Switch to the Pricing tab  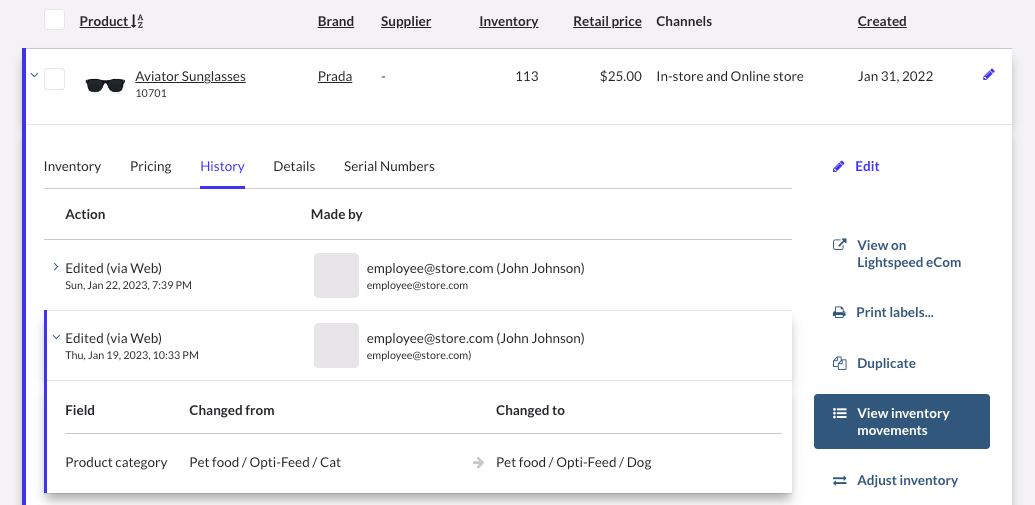[x=150, y=166]
